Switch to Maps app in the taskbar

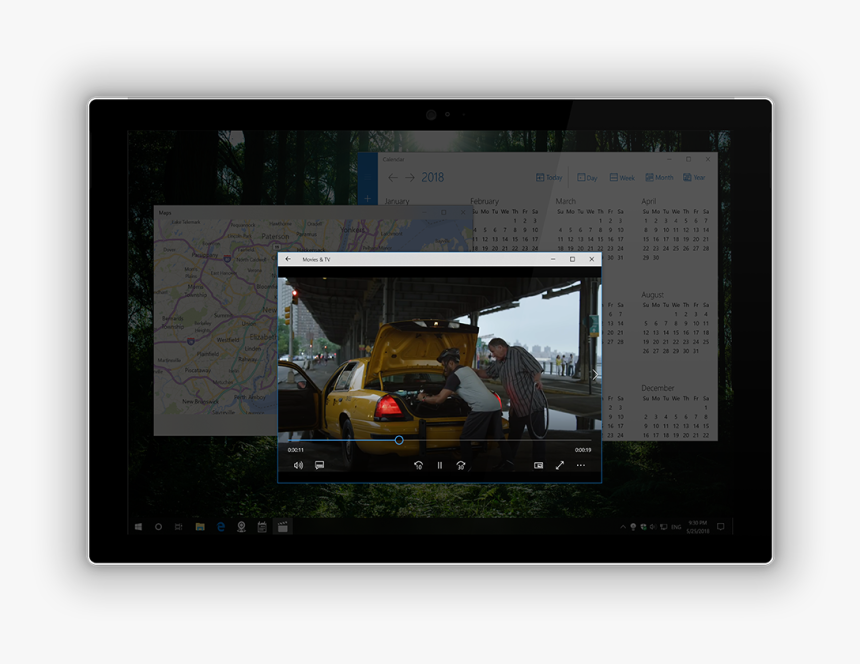(x=241, y=527)
